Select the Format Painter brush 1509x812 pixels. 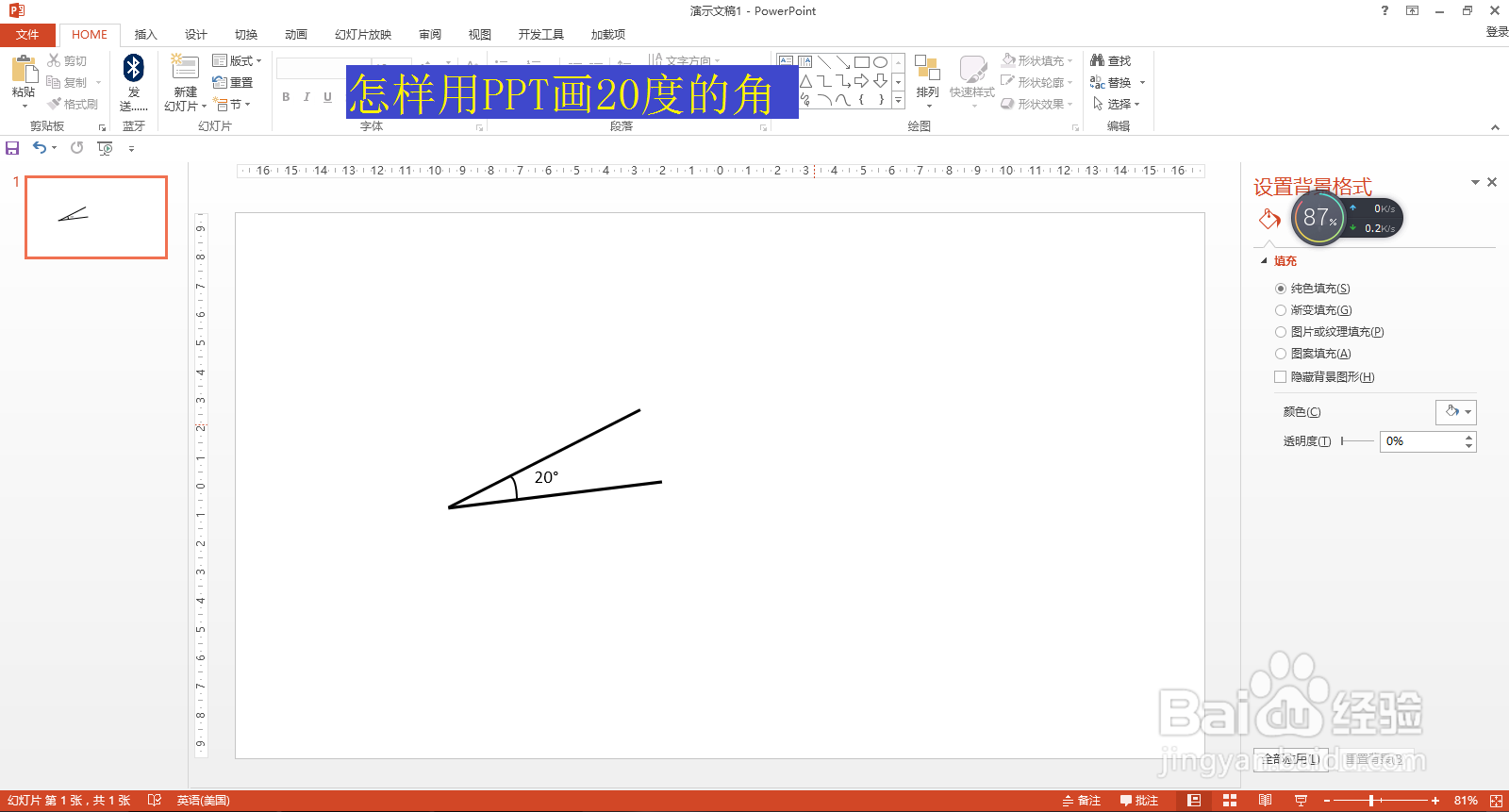click(54, 104)
